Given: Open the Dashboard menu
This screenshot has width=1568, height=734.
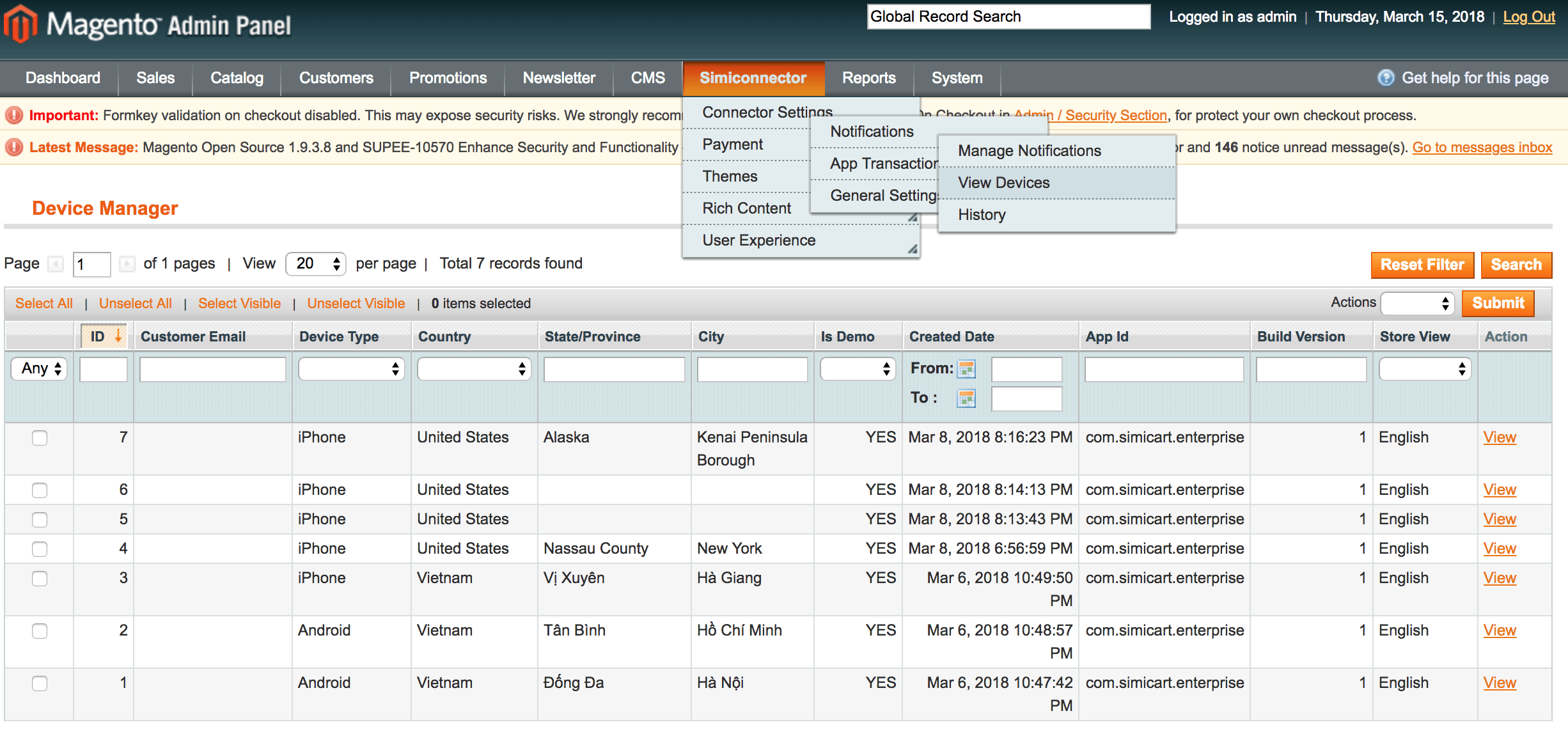Looking at the screenshot, I should click(63, 78).
